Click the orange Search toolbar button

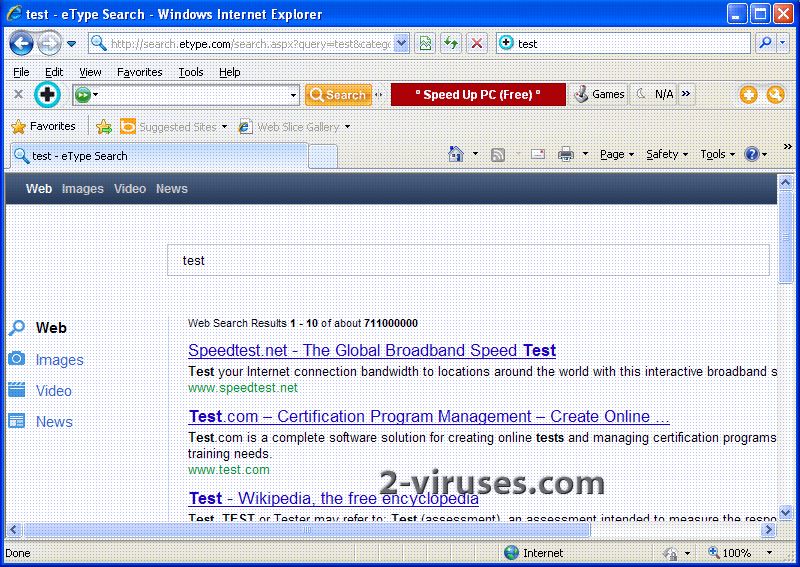tap(338, 95)
